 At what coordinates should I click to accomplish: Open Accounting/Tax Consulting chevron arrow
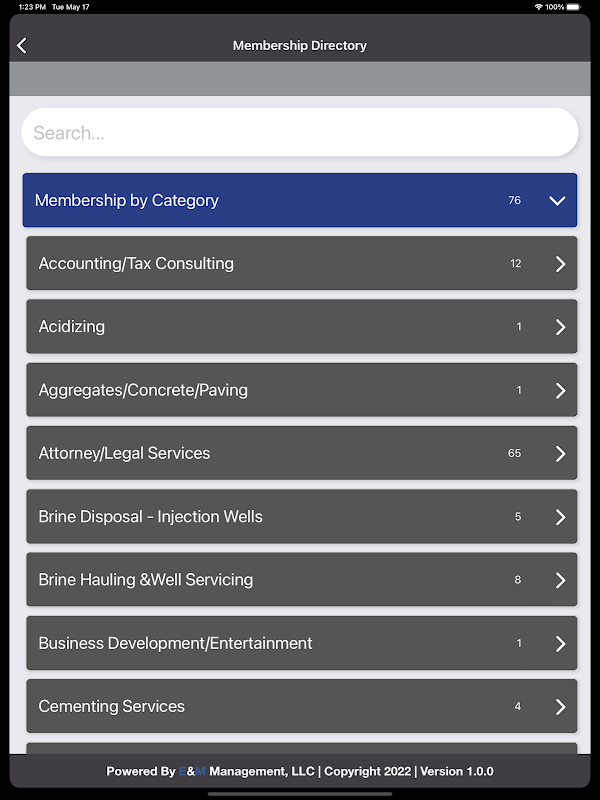point(560,264)
